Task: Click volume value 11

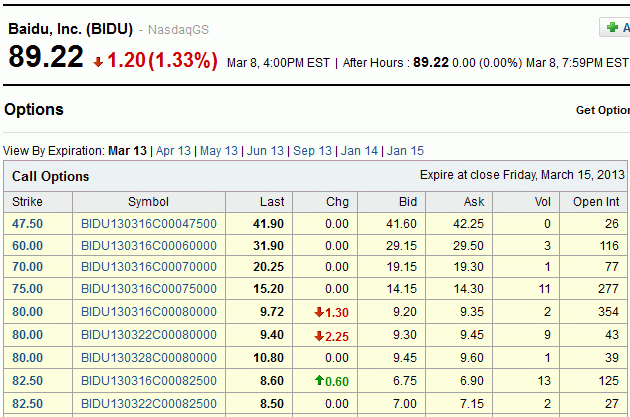Action: (x=544, y=288)
